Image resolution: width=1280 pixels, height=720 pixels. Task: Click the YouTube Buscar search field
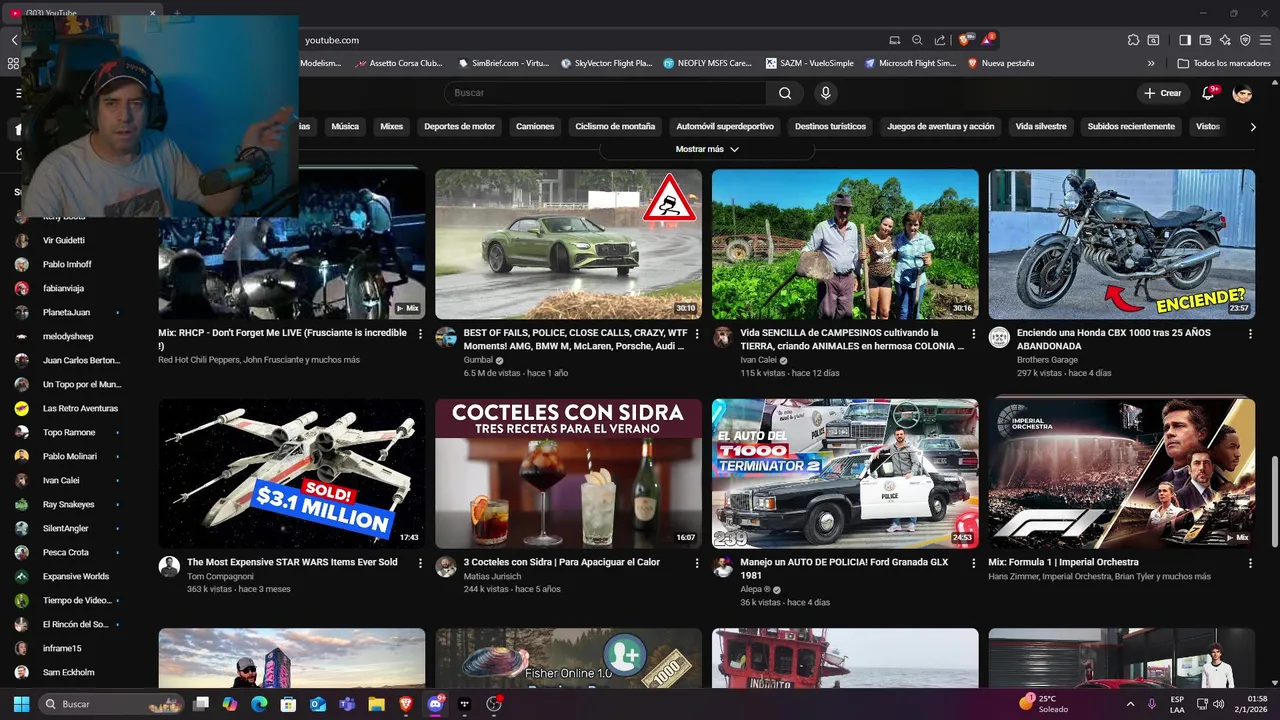pos(605,93)
